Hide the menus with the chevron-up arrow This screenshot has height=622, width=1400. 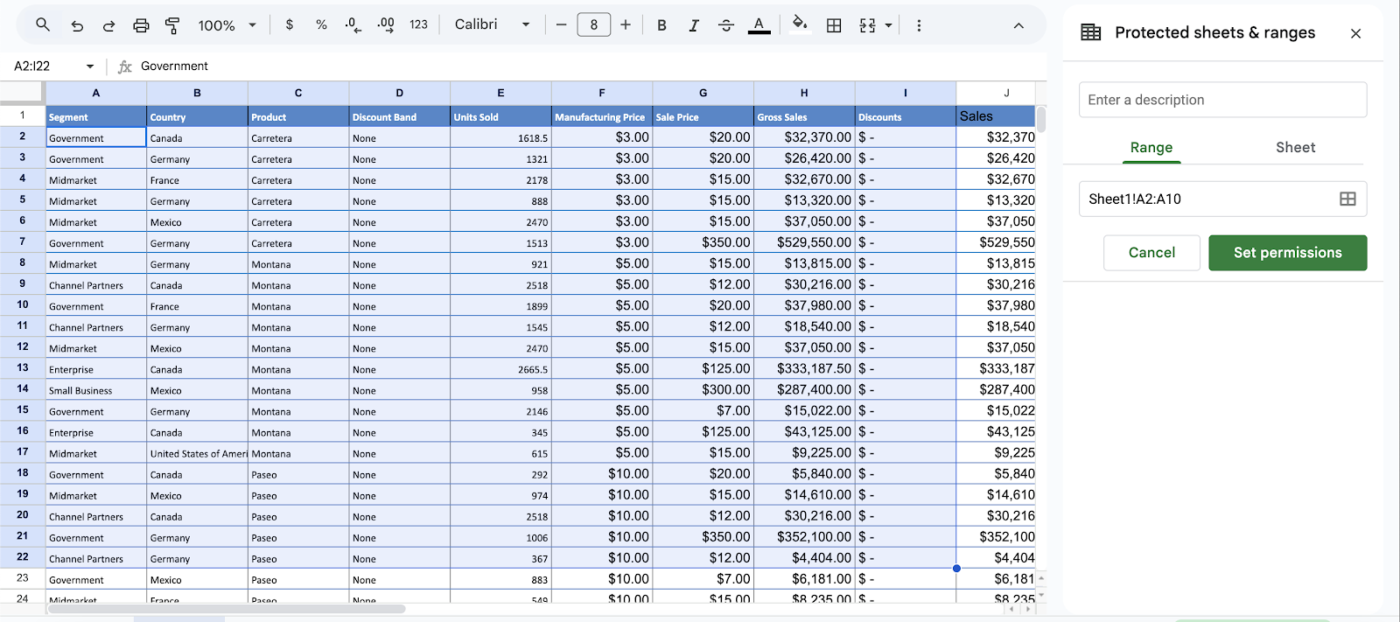point(1018,25)
